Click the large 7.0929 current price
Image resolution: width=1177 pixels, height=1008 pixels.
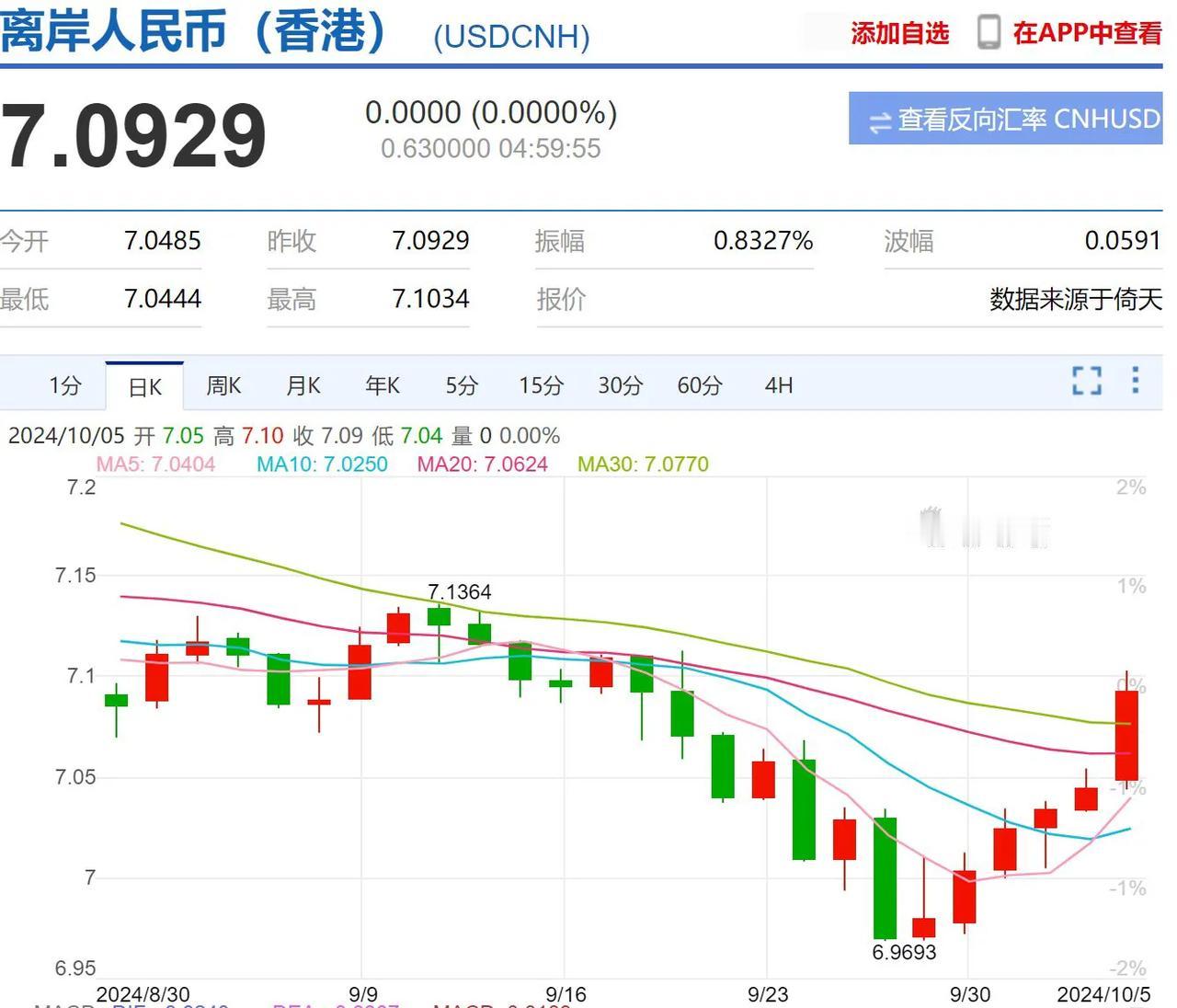134,136
